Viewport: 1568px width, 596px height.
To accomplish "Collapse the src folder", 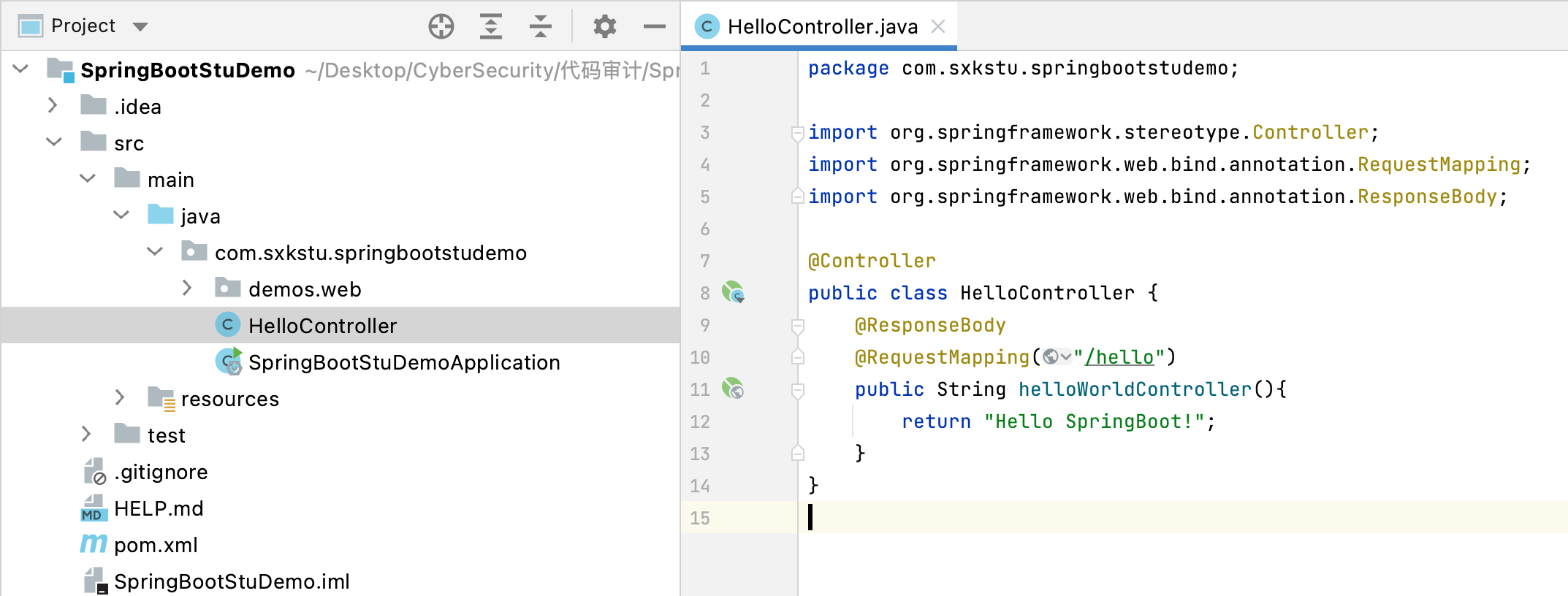I will click(x=53, y=142).
